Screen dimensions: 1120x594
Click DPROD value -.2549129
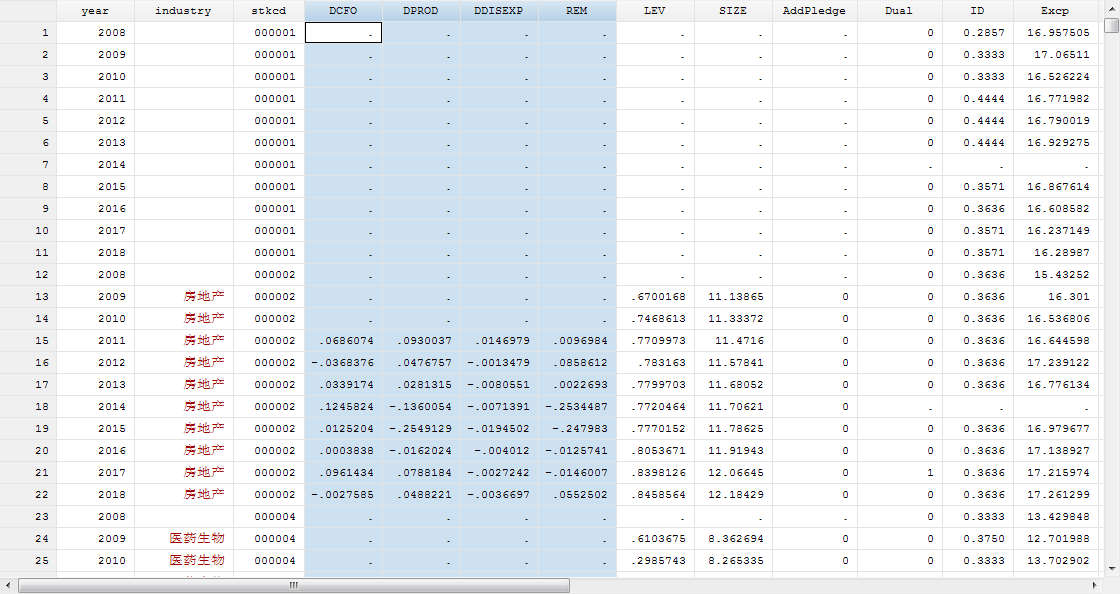pos(421,428)
